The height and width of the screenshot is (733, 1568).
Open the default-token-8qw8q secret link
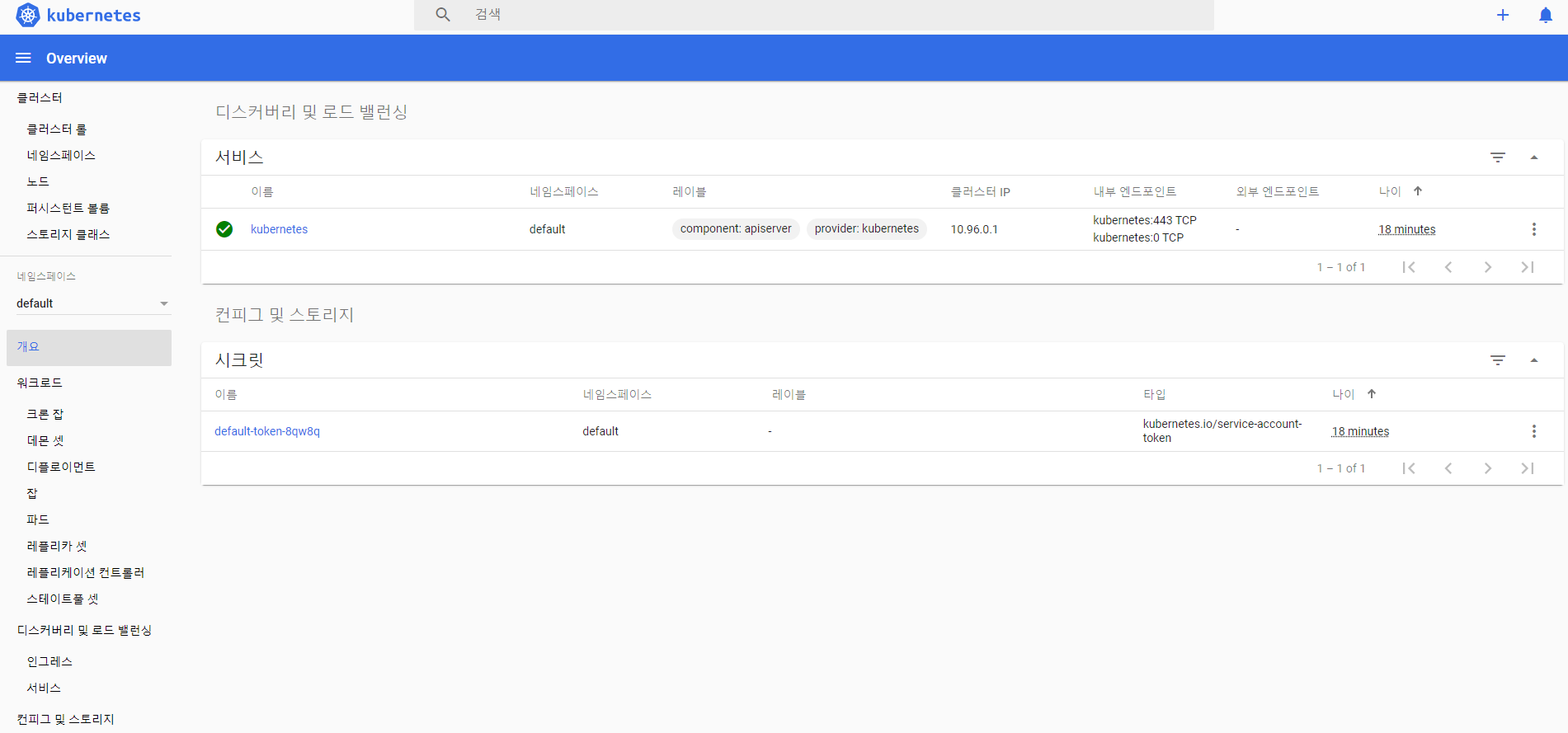pyautogui.click(x=267, y=431)
